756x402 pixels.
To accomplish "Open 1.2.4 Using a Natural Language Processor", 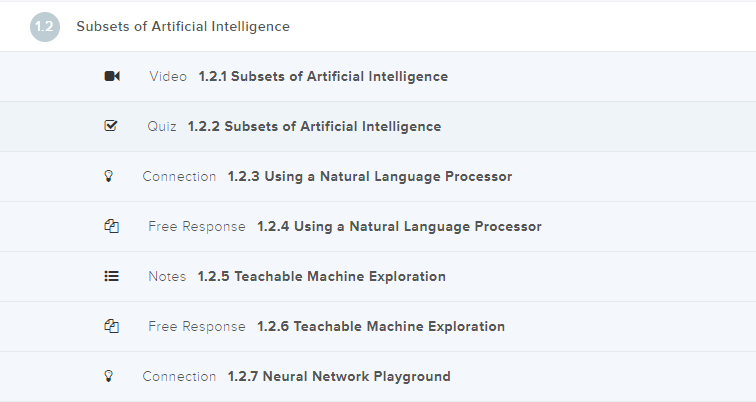I will [399, 227].
